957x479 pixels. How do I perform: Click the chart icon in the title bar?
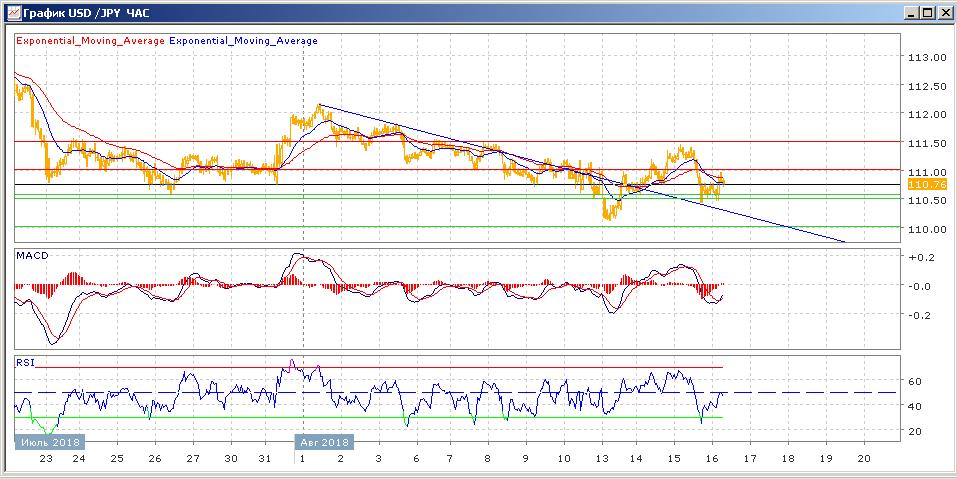click(x=13, y=12)
